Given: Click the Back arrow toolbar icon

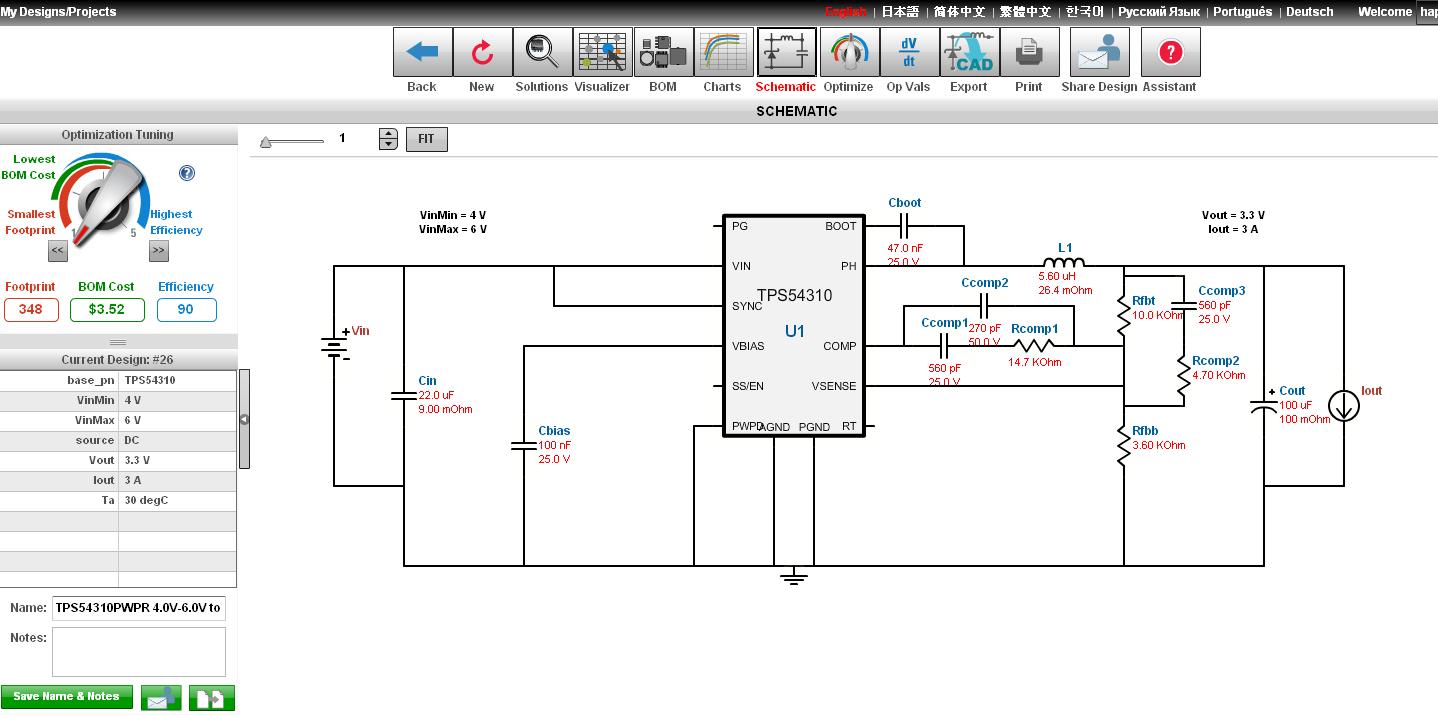Looking at the screenshot, I should pyautogui.click(x=422, y=52).
